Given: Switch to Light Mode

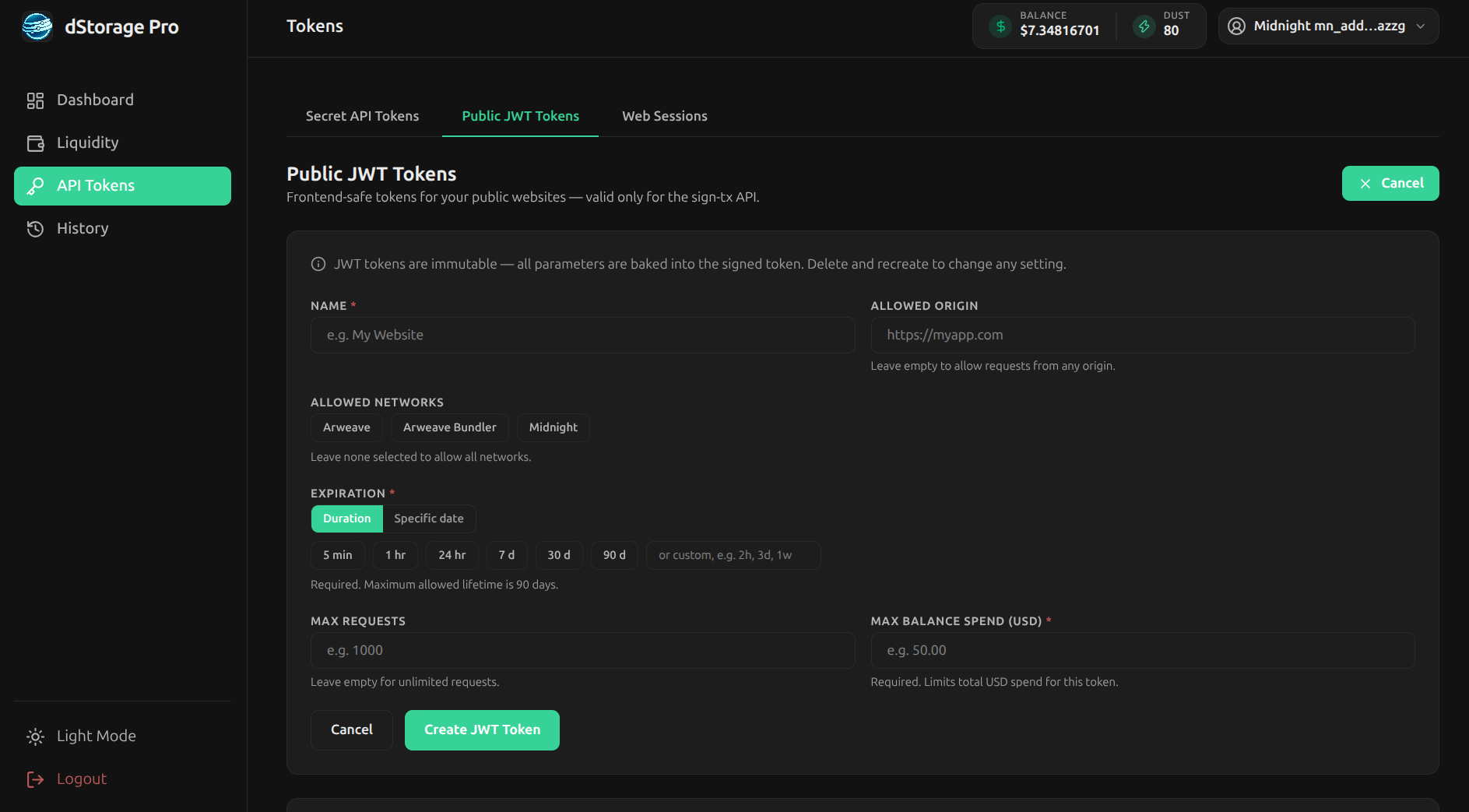Looking at the screenshot, I should click(x=122, y=736).
